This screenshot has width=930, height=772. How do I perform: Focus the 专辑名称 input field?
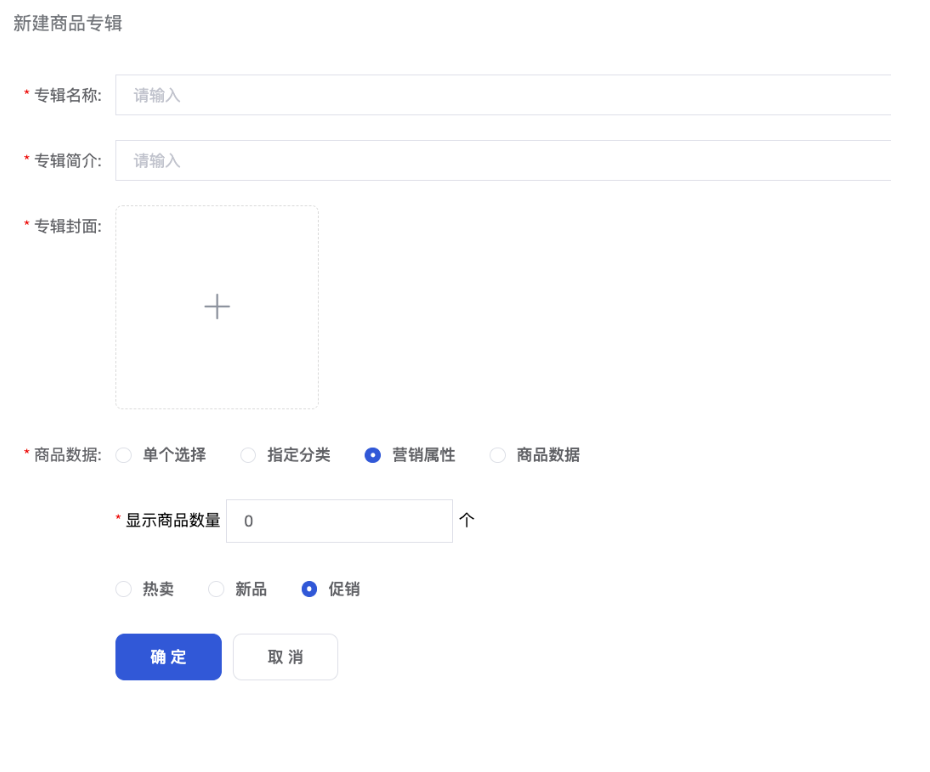(502, 95)
